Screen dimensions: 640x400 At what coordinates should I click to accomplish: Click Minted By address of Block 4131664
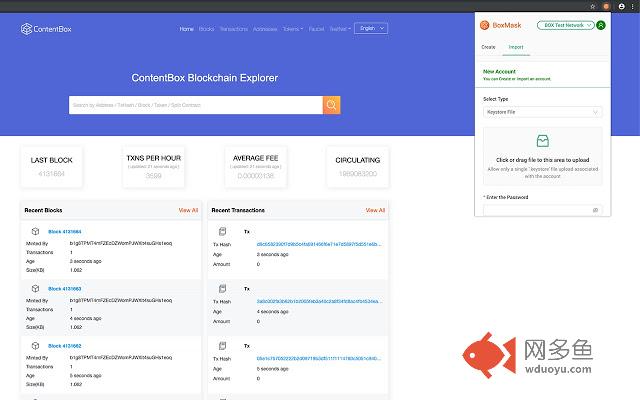[x=121, y=243]
